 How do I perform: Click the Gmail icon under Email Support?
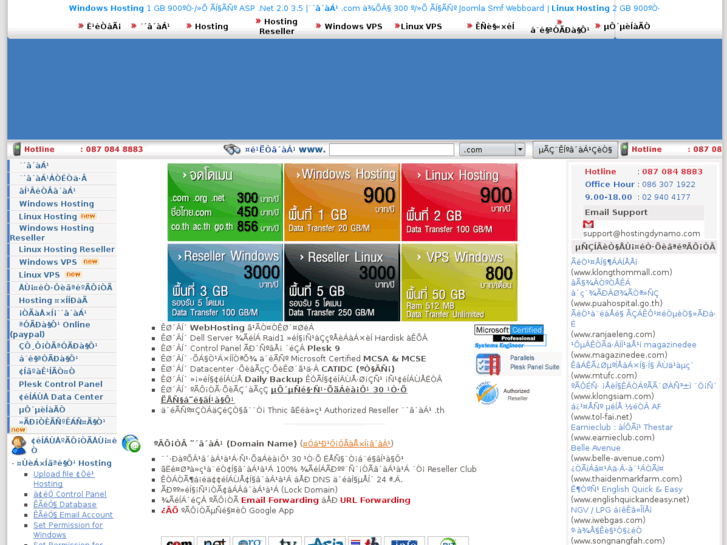click(x=589, y=224)
